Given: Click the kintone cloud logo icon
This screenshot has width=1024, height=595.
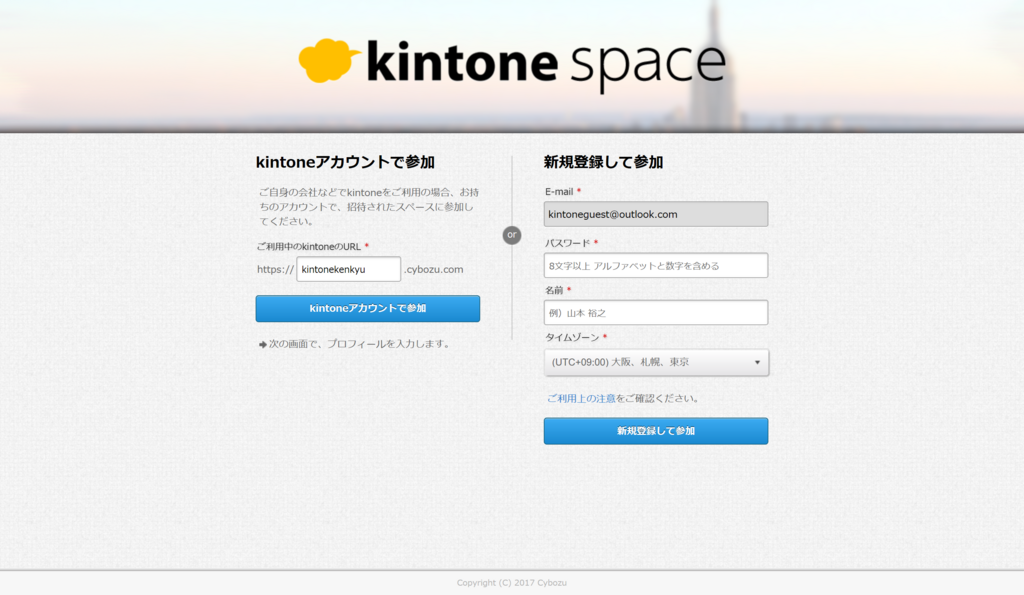Looking at the screenshot, I should point(328,61).
